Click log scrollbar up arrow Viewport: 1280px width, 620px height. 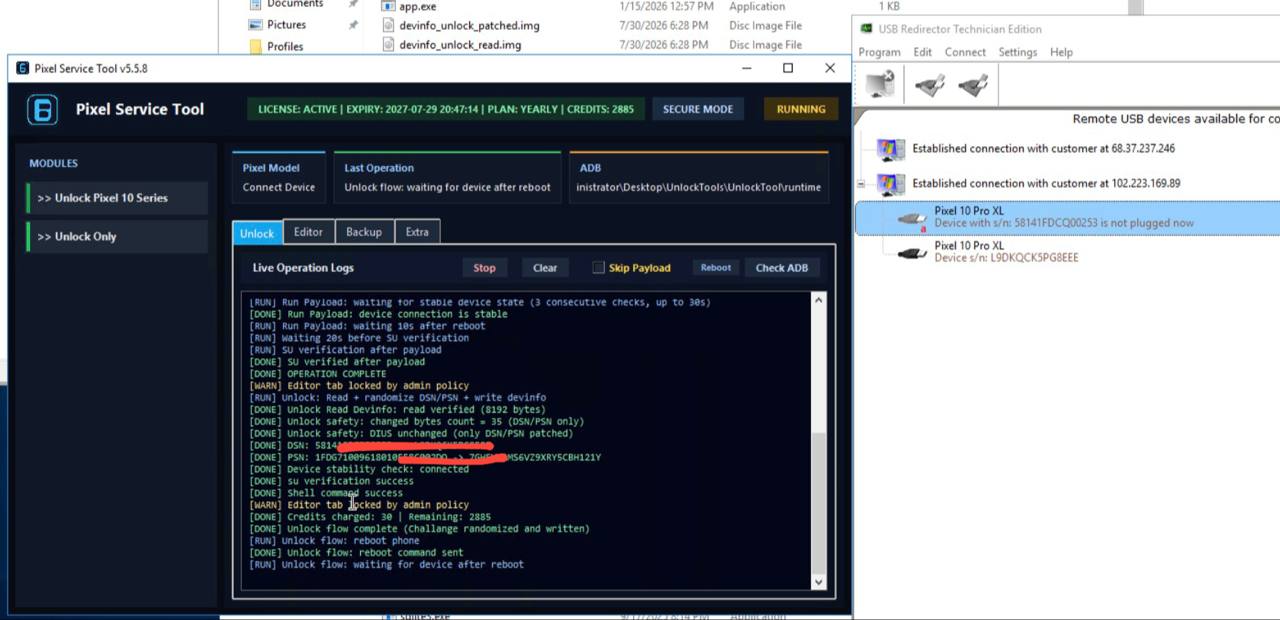point(818,300)
